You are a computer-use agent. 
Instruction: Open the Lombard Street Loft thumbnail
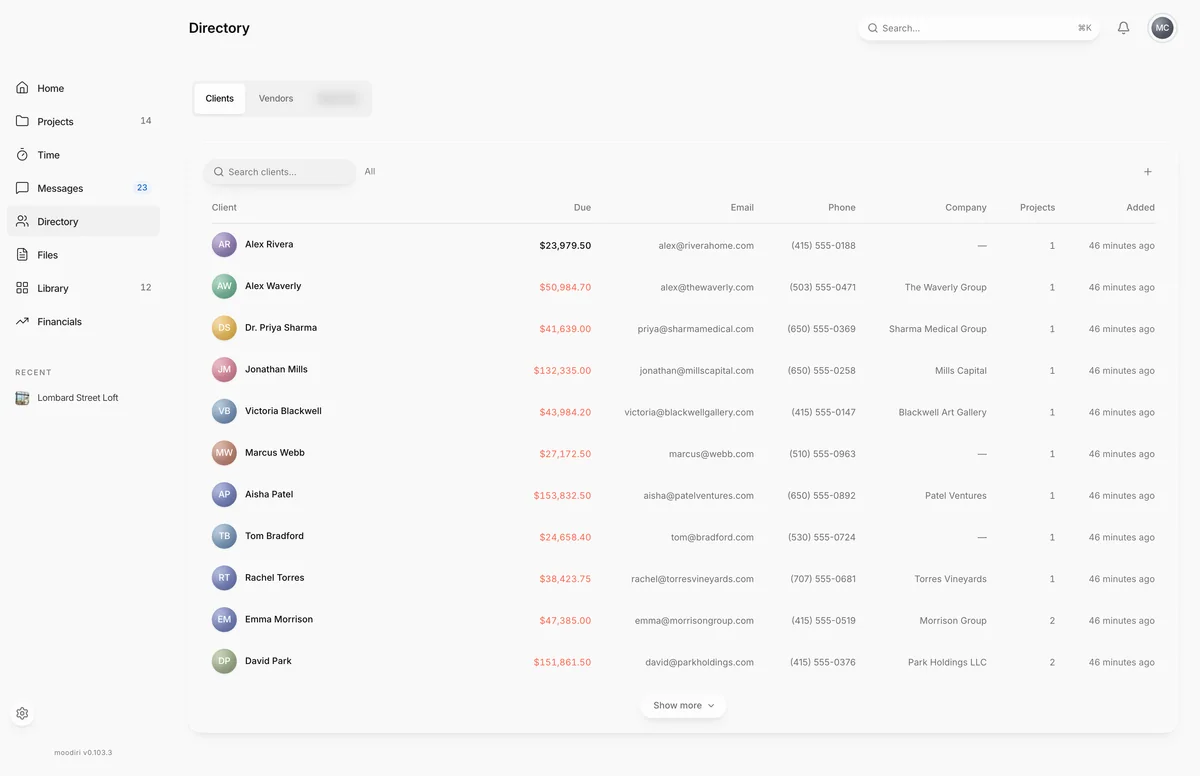tap(22, 398)
